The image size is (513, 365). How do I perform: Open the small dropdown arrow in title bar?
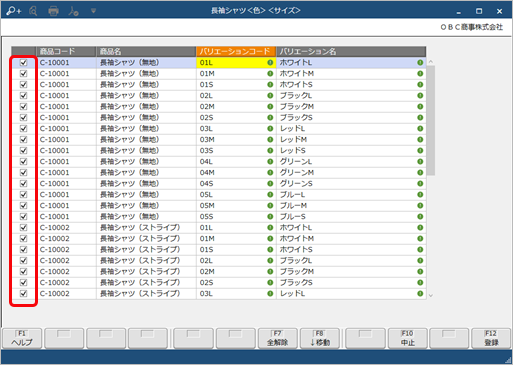(93, 11)
